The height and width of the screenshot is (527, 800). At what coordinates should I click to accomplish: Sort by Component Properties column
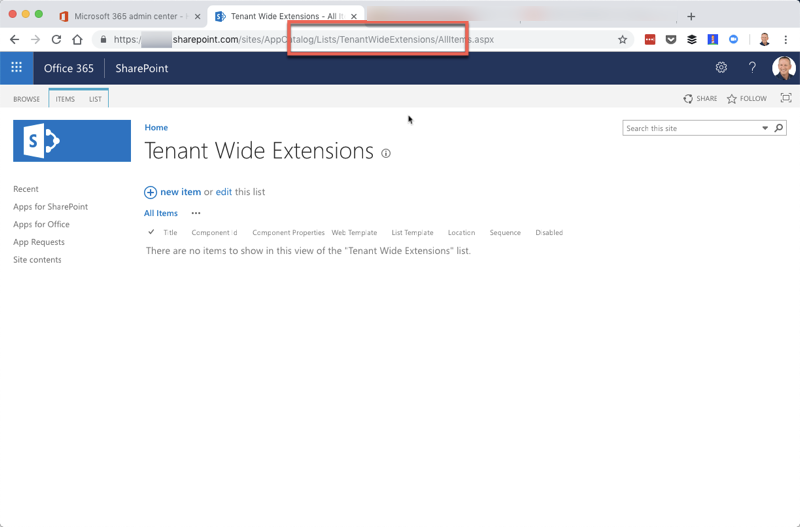click(288, 233)
